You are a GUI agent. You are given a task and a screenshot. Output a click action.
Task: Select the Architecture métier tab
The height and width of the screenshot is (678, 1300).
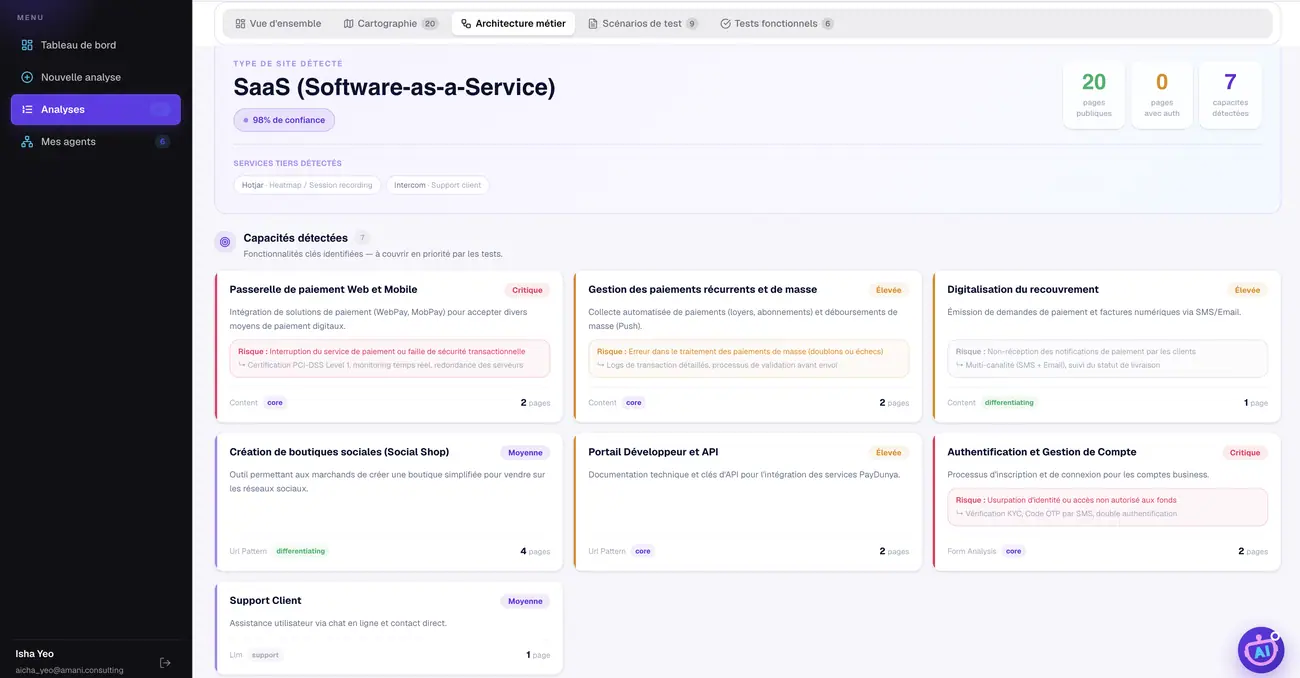[x=513, y=23]
